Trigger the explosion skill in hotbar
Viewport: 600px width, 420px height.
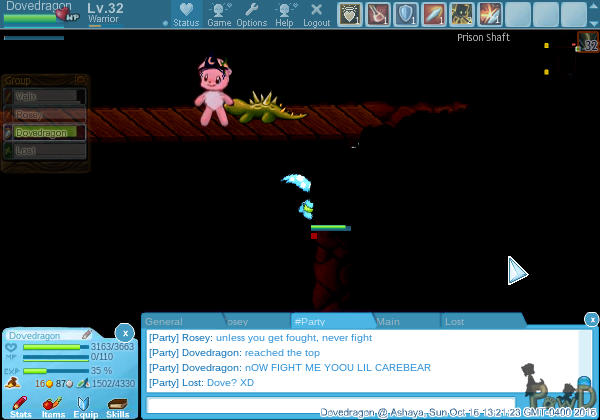pos(490,14)
